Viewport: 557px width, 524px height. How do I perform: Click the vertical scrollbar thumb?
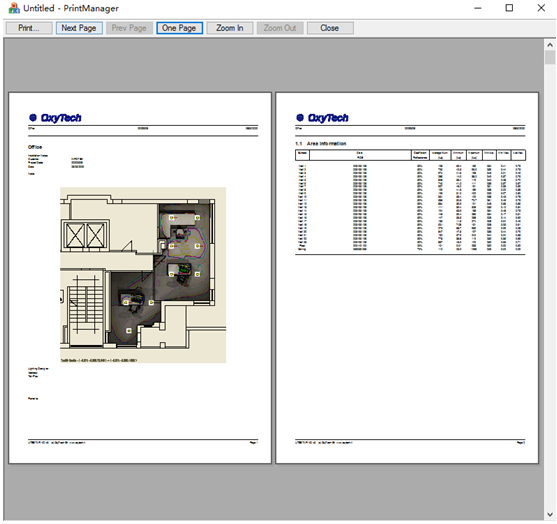coord(550,57)
